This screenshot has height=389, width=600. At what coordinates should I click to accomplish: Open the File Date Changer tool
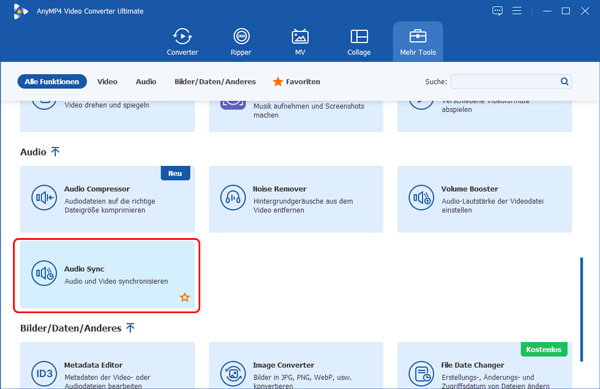[484, 366]
